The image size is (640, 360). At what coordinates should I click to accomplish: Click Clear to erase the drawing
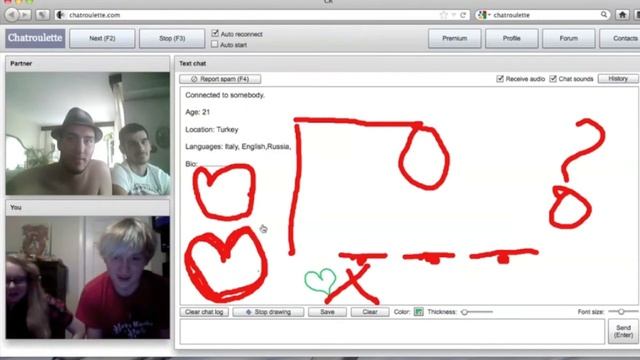click(x=370, y=312)
